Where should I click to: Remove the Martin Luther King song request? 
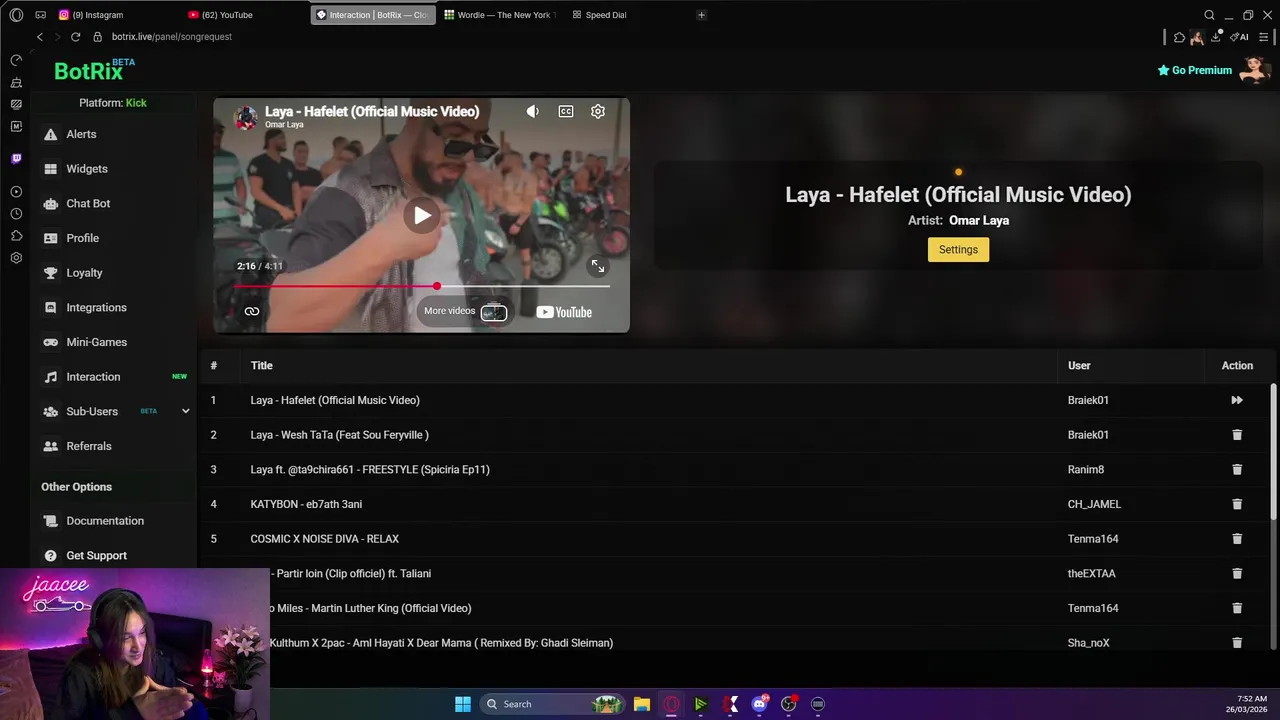point(1237,608)
